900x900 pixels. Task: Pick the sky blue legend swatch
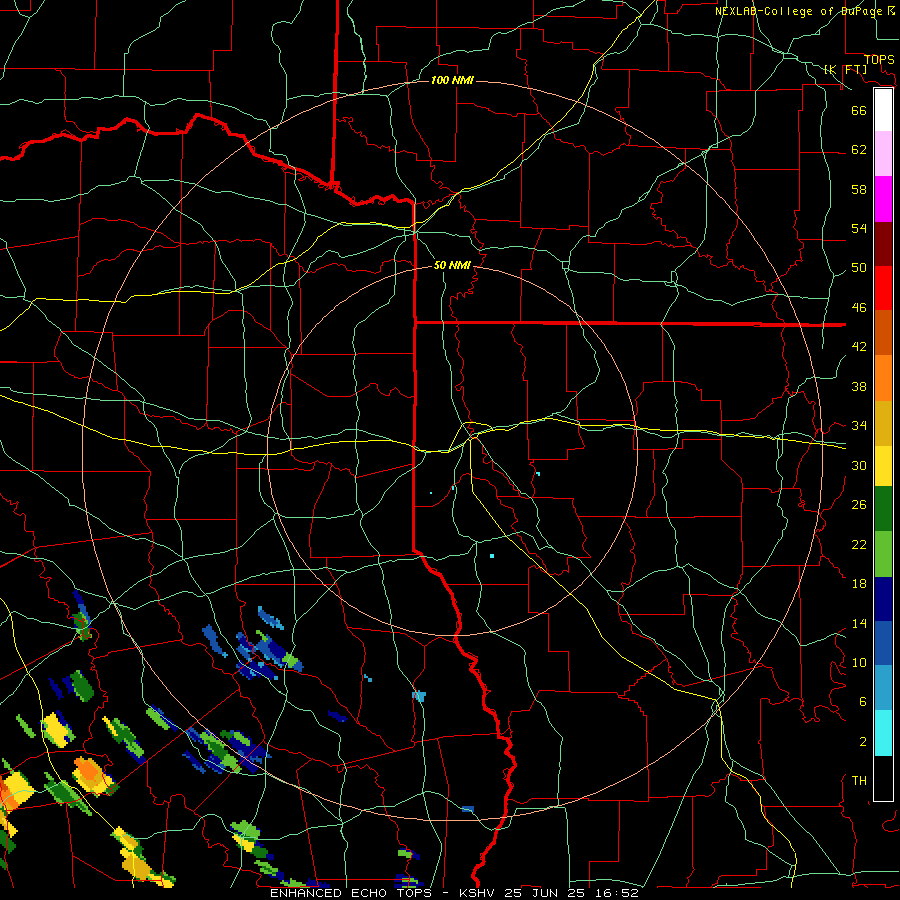(883, 688)
